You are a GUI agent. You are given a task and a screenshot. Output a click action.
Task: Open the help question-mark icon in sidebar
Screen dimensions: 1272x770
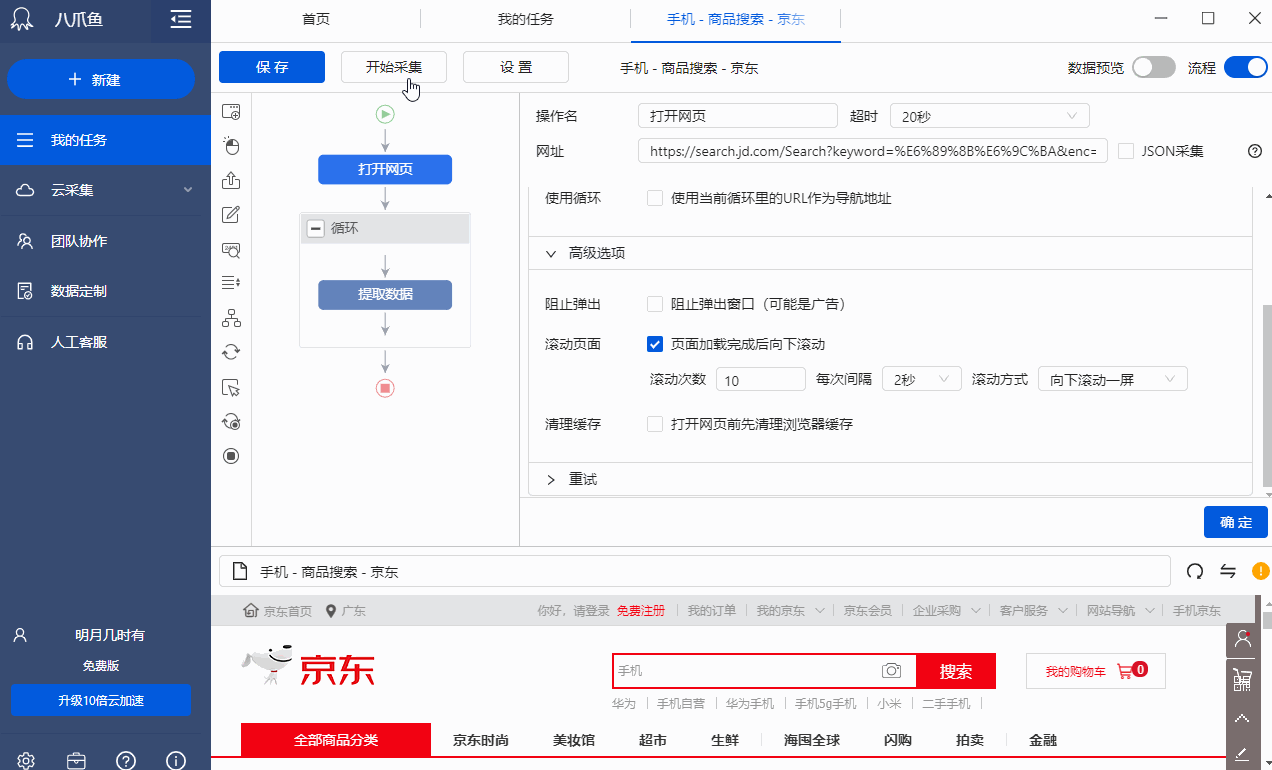point(126,760)
